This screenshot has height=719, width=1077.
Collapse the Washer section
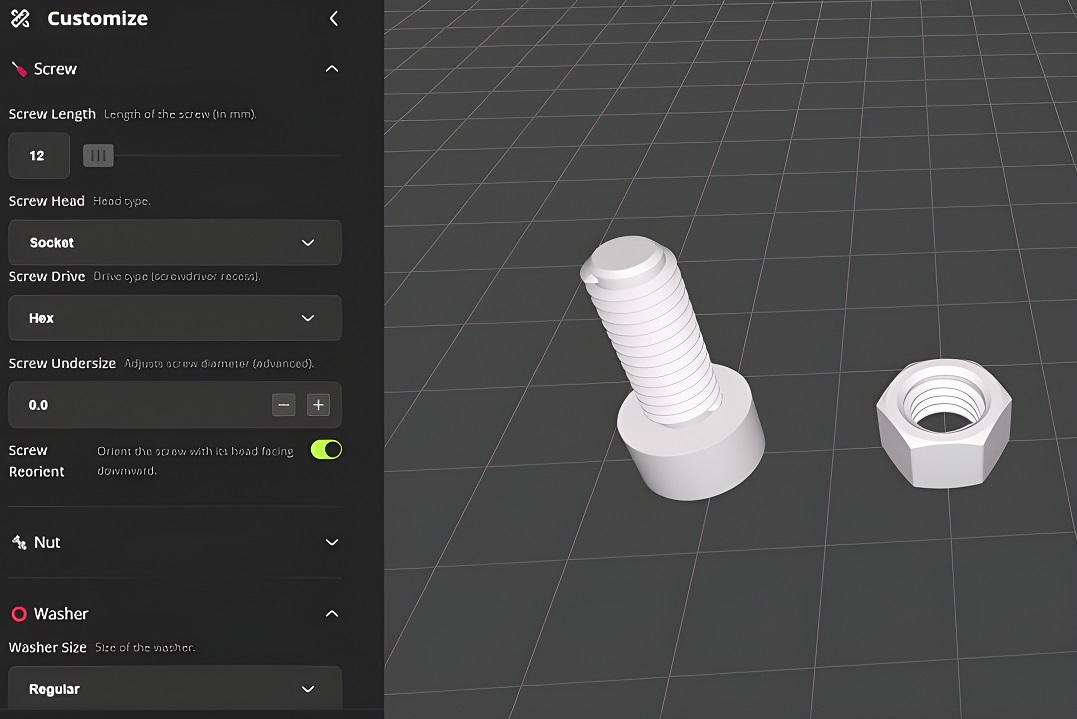332,614
